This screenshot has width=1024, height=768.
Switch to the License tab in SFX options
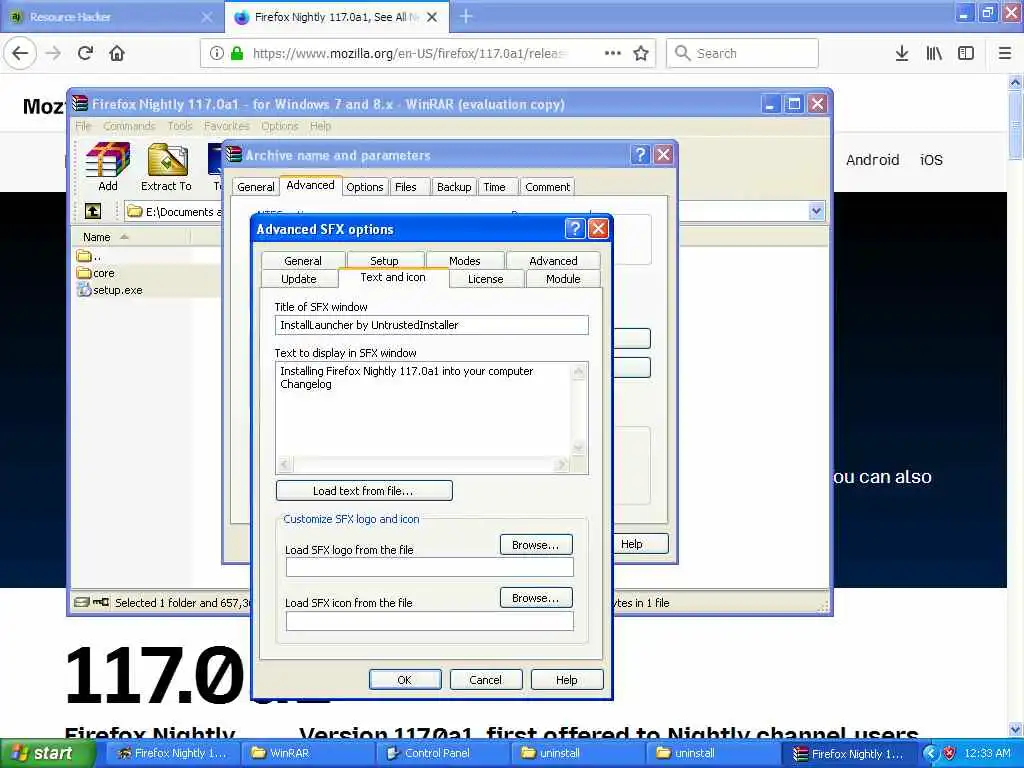[x=485, y=279]
